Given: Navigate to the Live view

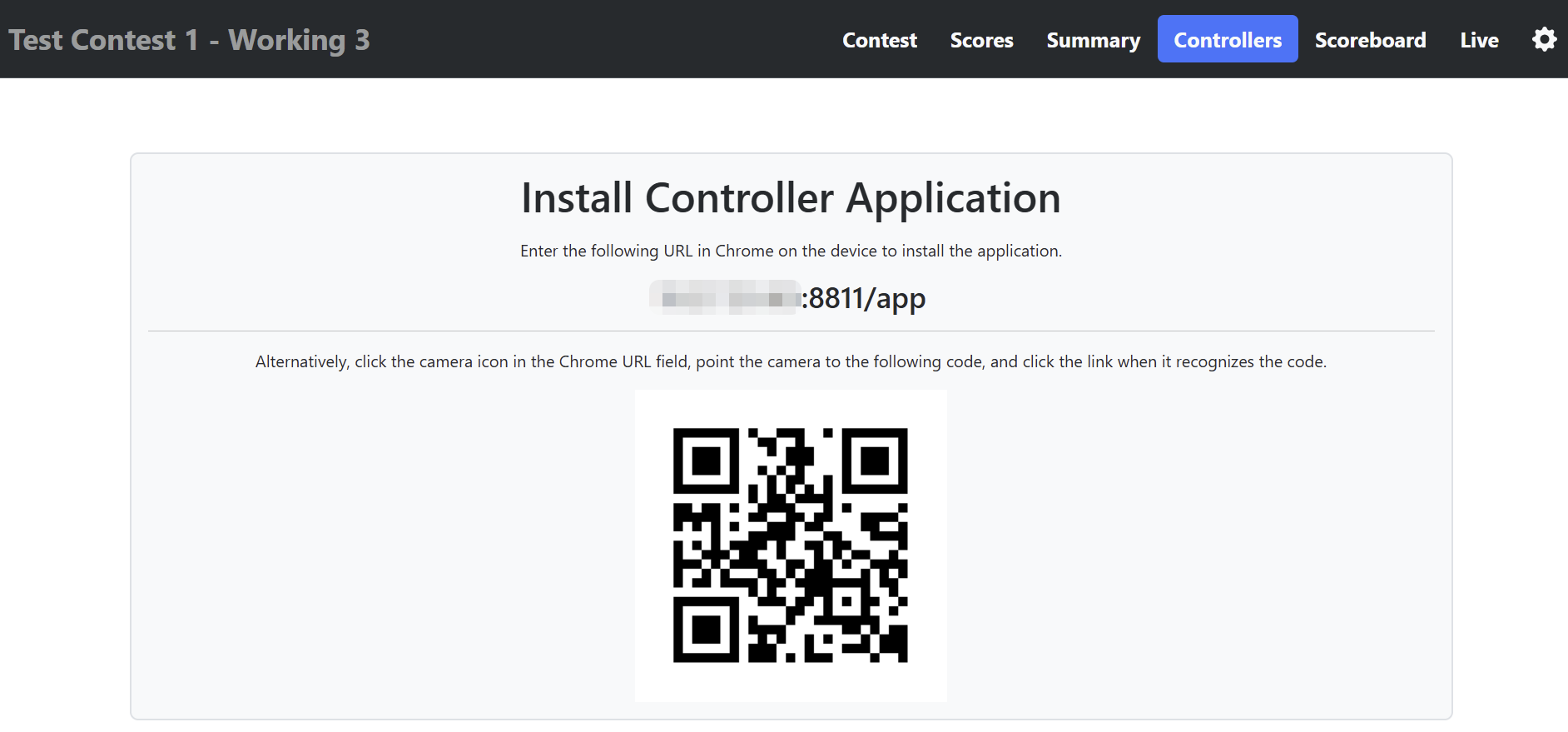Looking at the screenshot, I should (1479, 40).
